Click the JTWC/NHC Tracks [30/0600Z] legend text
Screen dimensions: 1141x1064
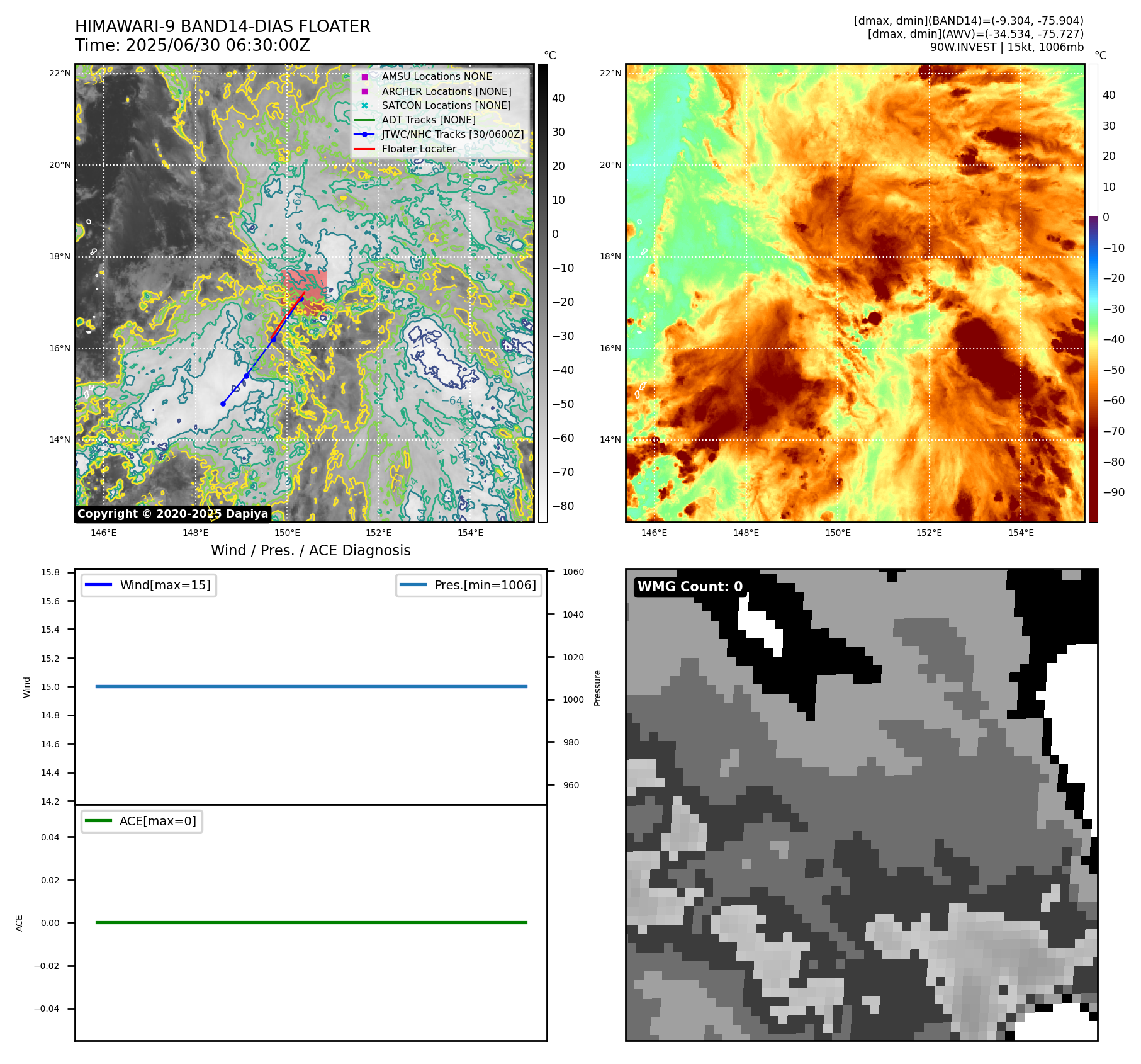click(453, 134)
